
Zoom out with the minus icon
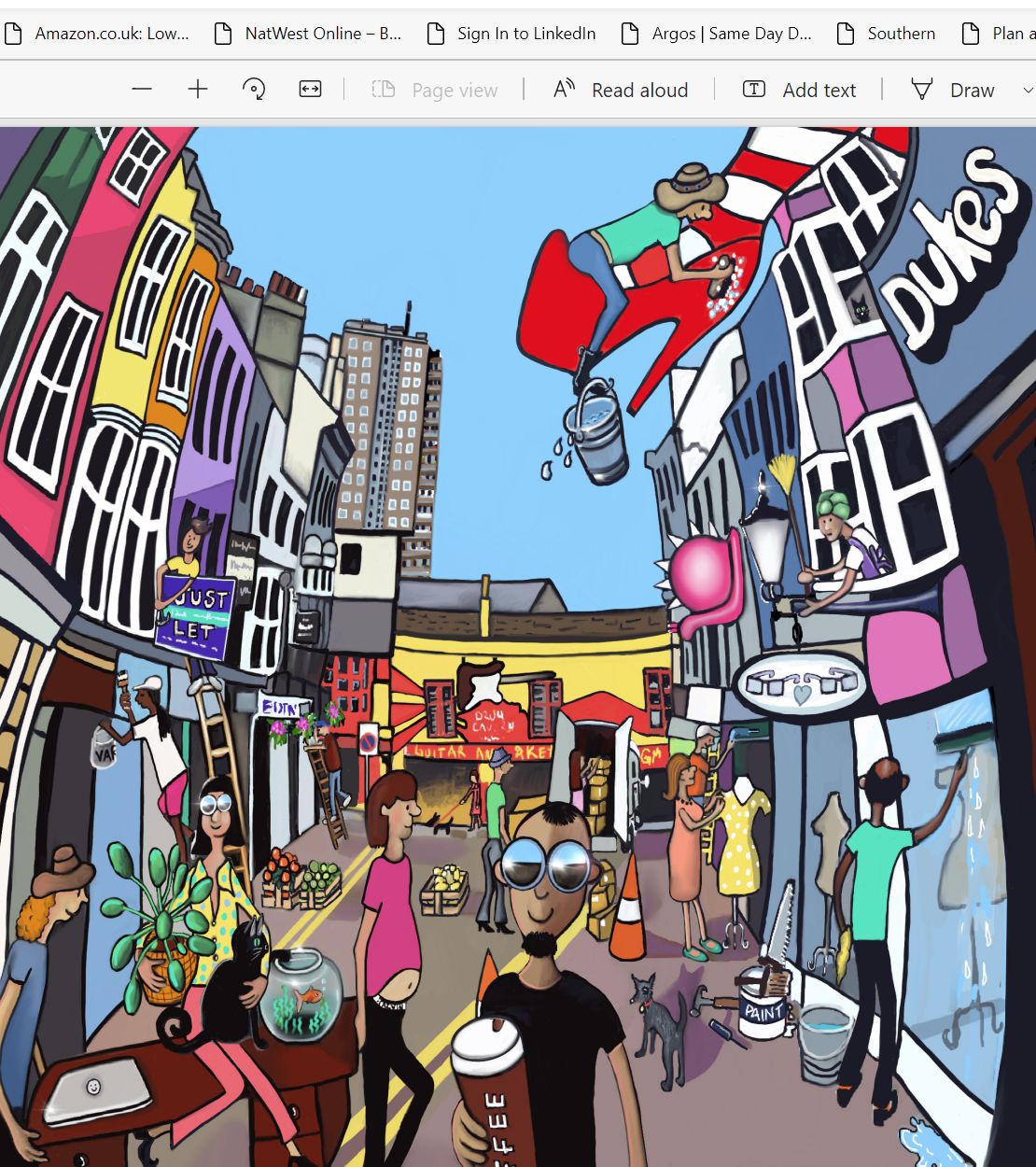(x=142, y=90)
